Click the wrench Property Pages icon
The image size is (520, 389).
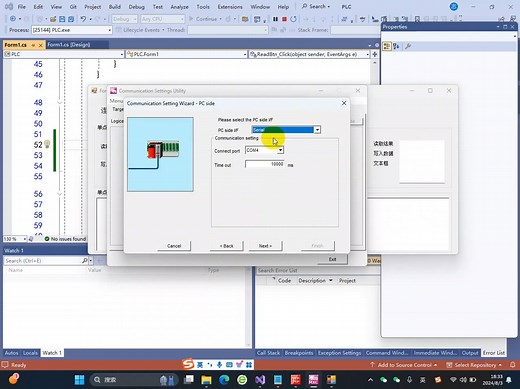coord(408,46)
